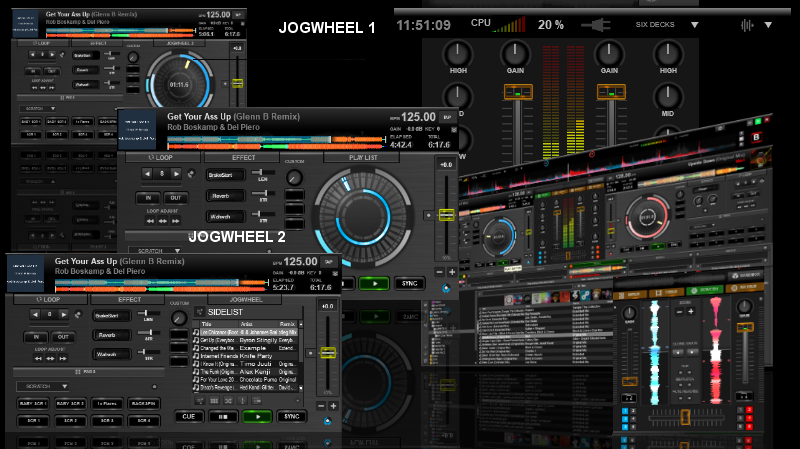The width and height of the screenshot is (800, 449).
Task: Click the left orange channel fader in mixer
Action: 518,92
